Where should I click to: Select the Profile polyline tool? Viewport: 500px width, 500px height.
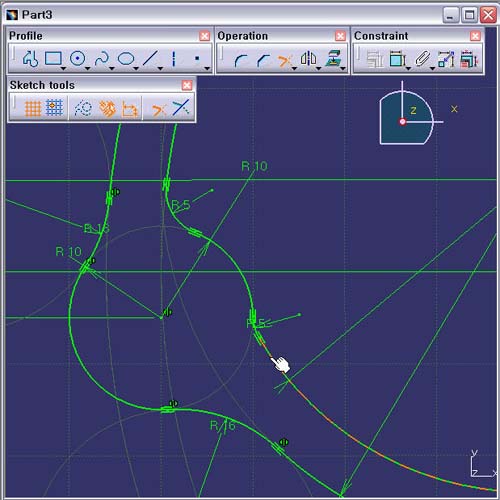pyautogui.click(x=30, y=59)
